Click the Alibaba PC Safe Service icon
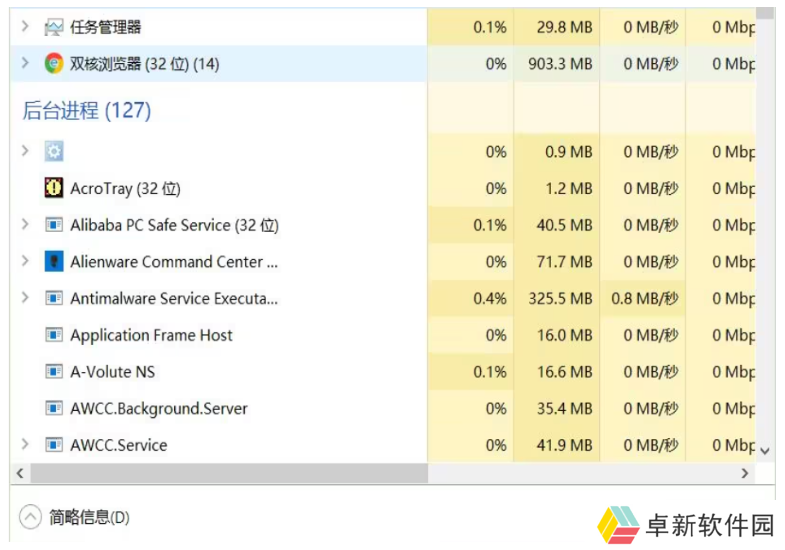Screen dimensions: 785x550 (x=54, y=225)
